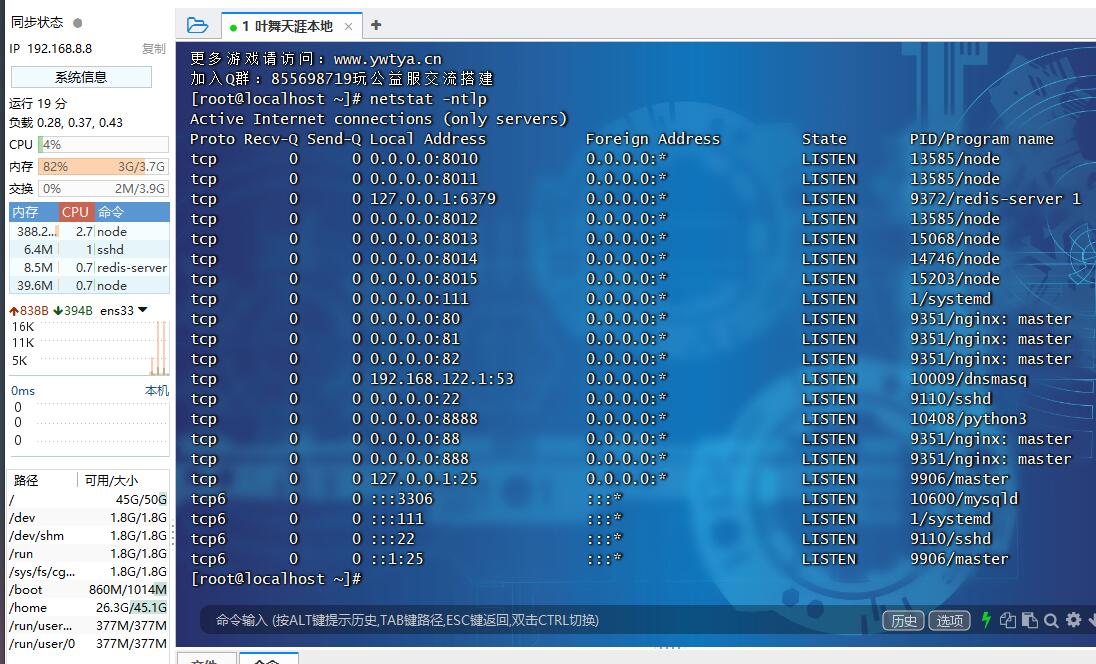Open terminal settings gear icon
This screenshot has height=664, width=1096.
pos(1074,619)
